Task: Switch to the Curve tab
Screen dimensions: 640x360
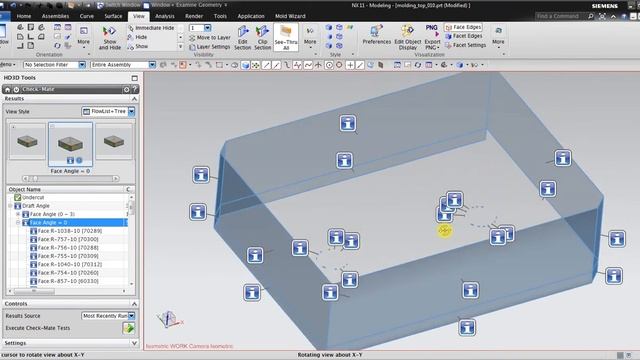Action: 87,16
